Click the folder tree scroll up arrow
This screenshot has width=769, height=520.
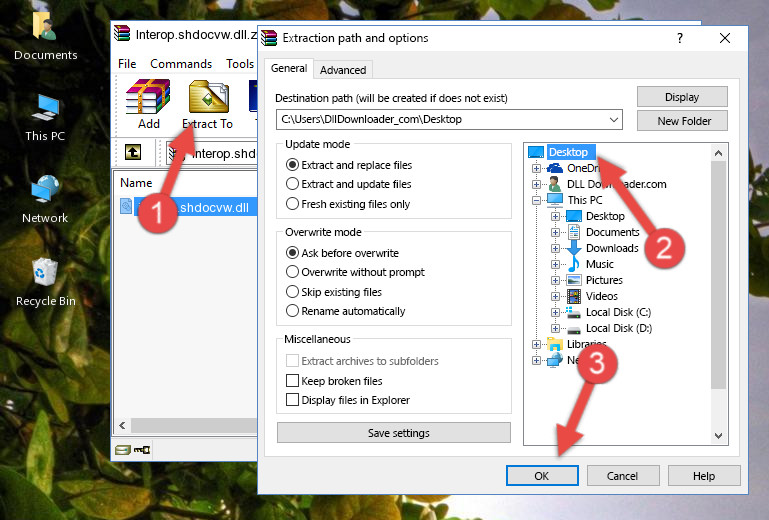click(718, 153)
